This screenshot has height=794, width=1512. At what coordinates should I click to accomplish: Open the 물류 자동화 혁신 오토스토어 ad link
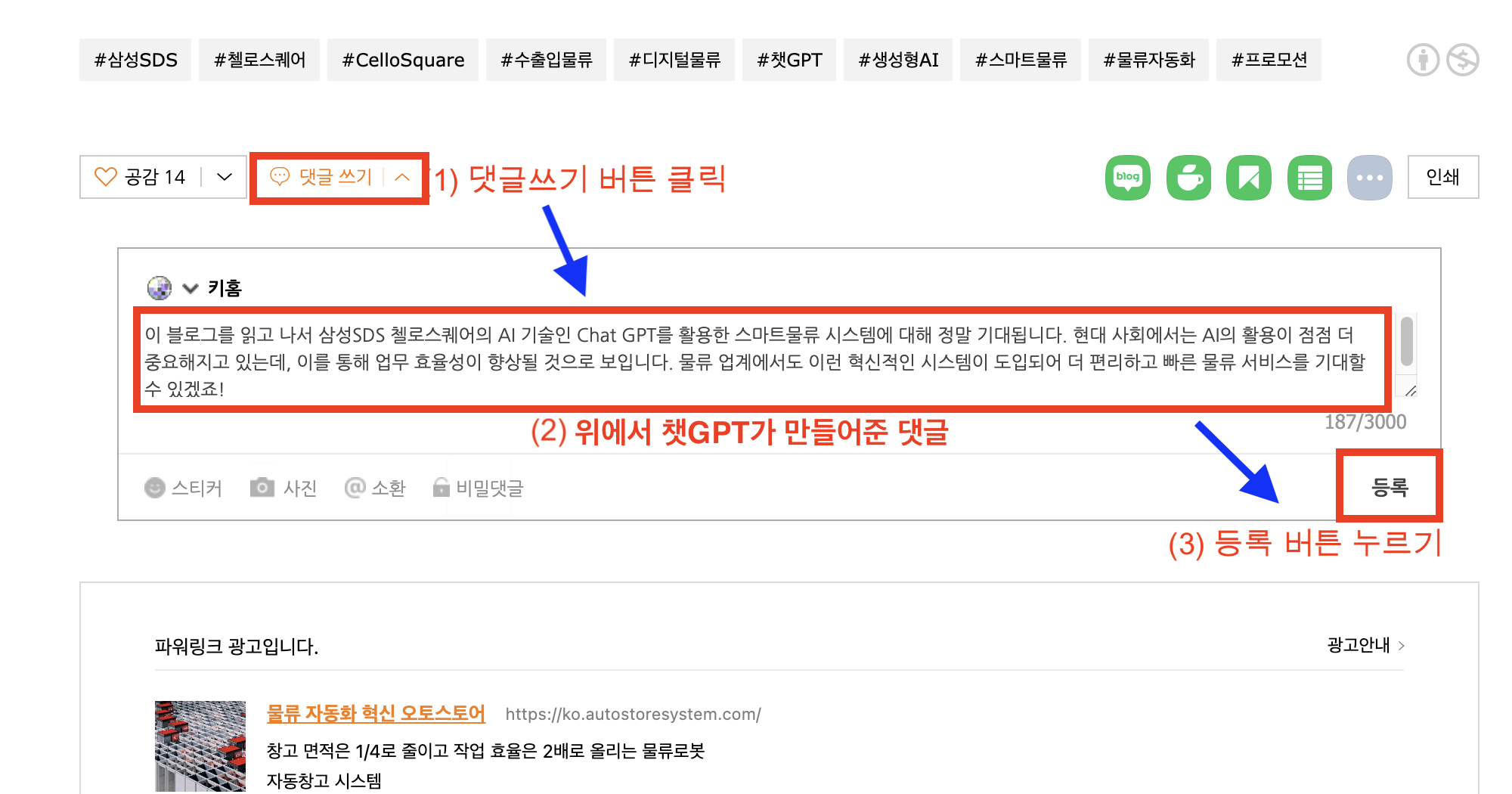(376, 713)
